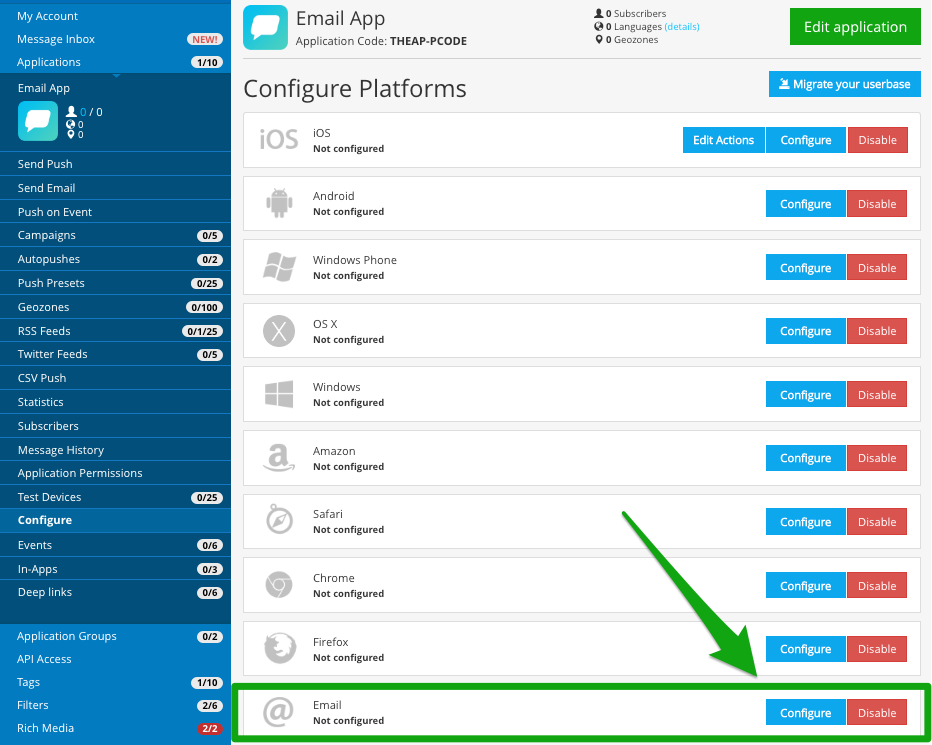Click the Email App thumbnail icon in sidebar
Screen dimensions: 932x745
(38, 121)
